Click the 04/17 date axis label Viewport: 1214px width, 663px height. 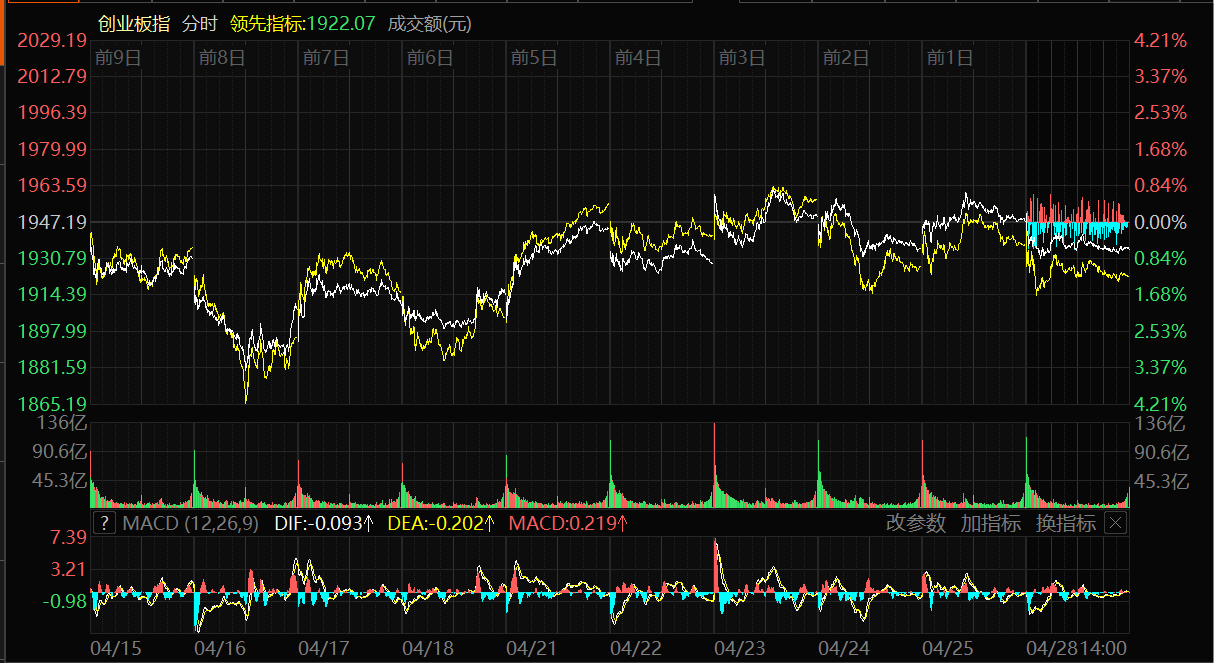(x=324, y=648)
